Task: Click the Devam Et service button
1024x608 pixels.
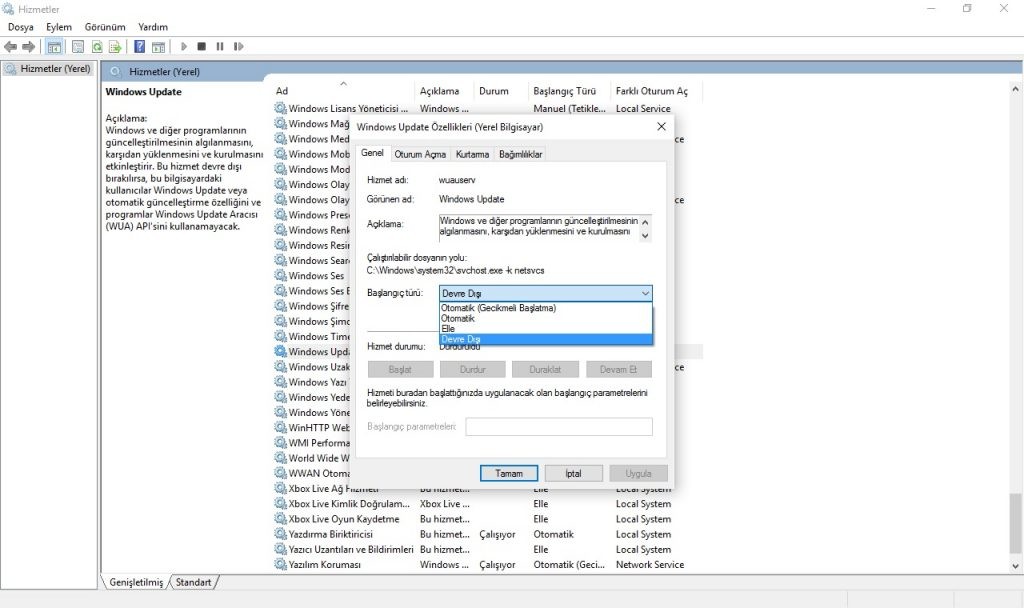Action: (x=618, y=370)
